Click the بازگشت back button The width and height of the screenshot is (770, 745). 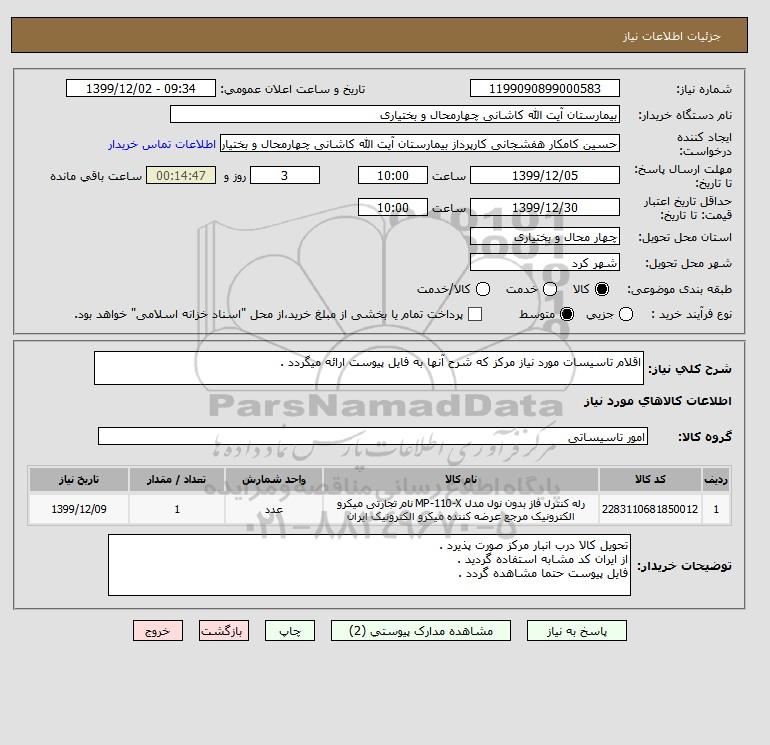tap(224, 631)
